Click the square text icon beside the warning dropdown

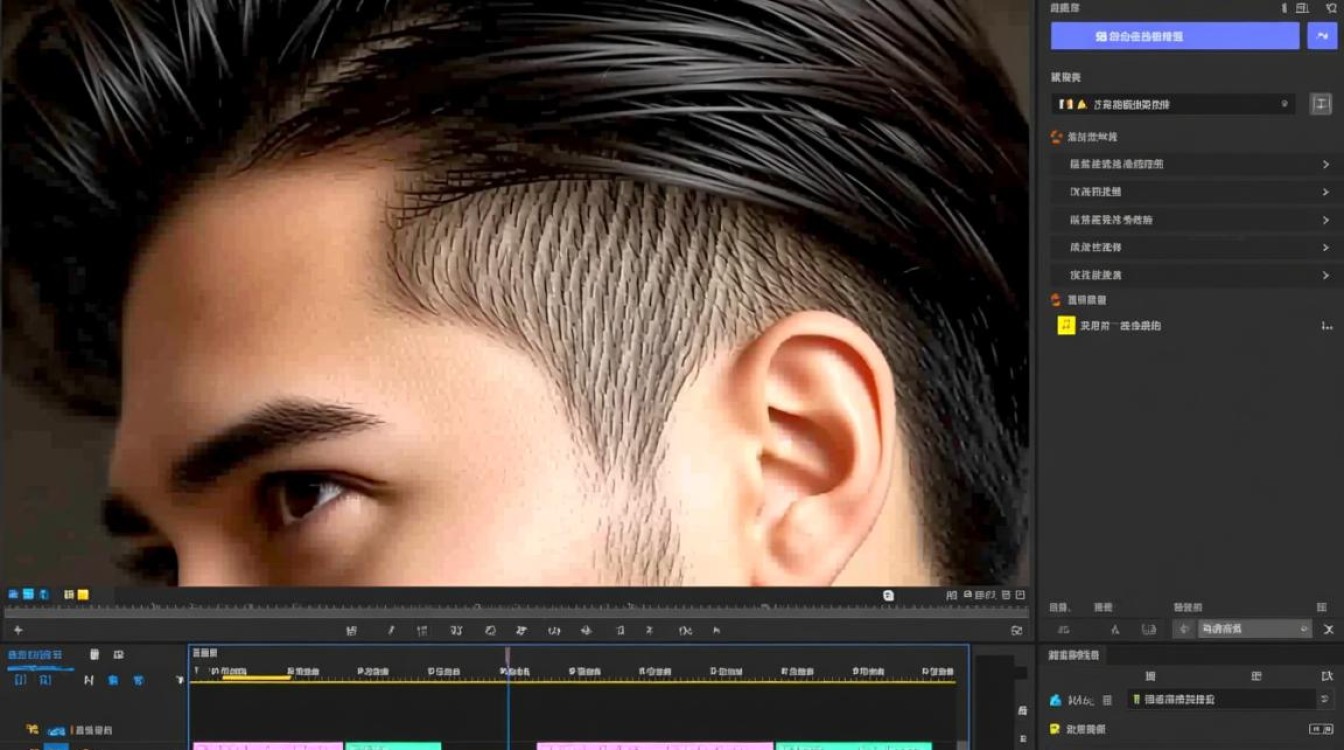click(1322, 104)
